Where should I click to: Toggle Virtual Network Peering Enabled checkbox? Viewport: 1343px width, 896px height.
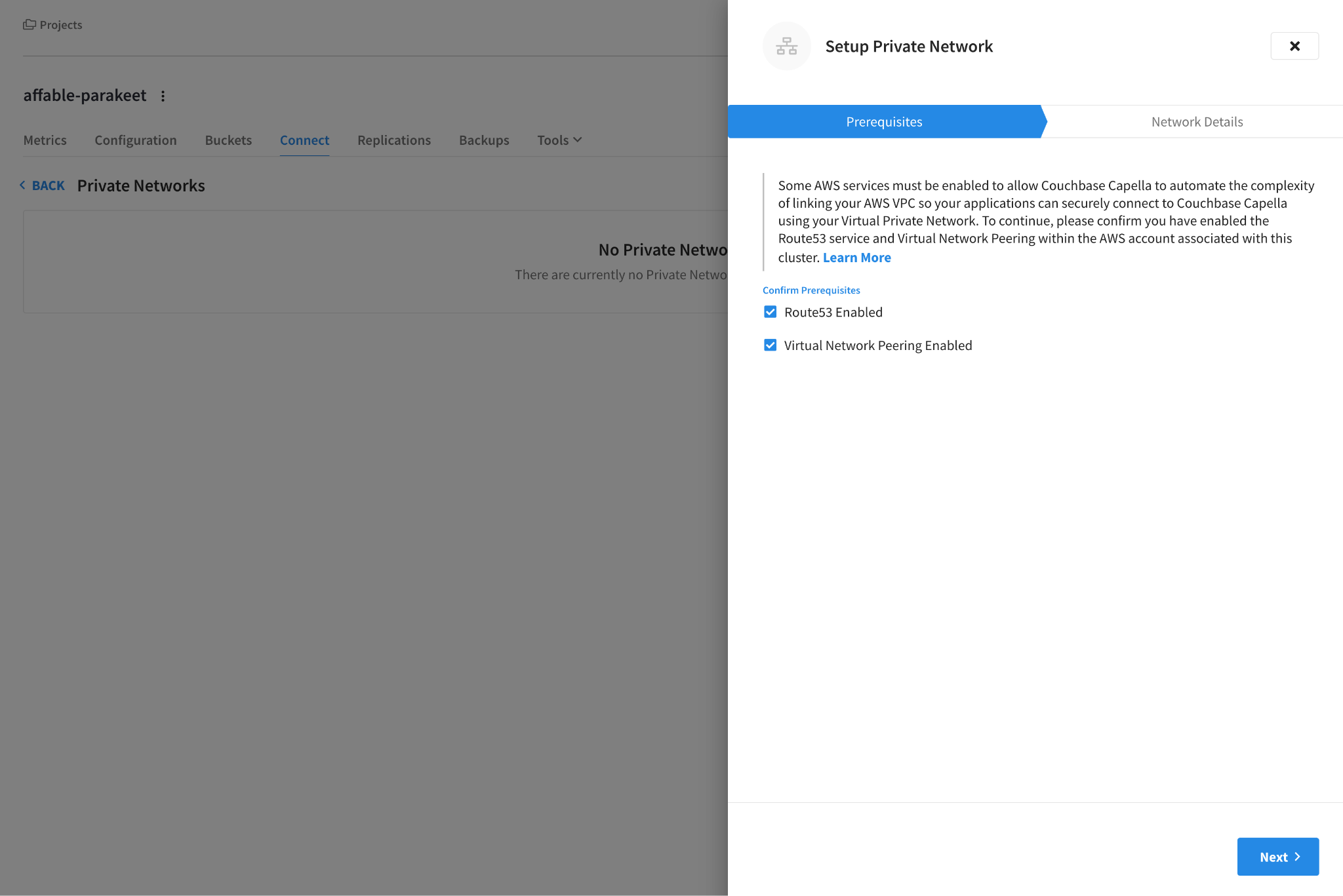tap(770, 345)
